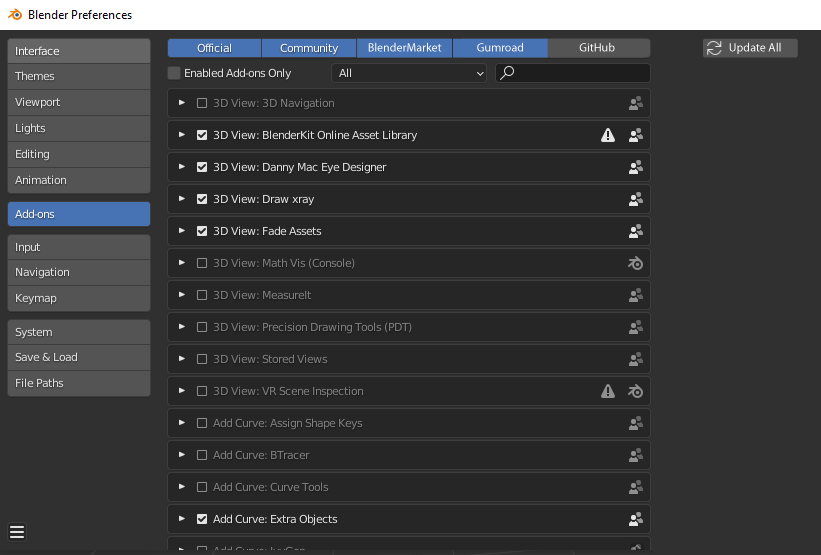Click Blender official icon on Math Vis row
This screenshot has height=555, width=821.
[636, 263]
